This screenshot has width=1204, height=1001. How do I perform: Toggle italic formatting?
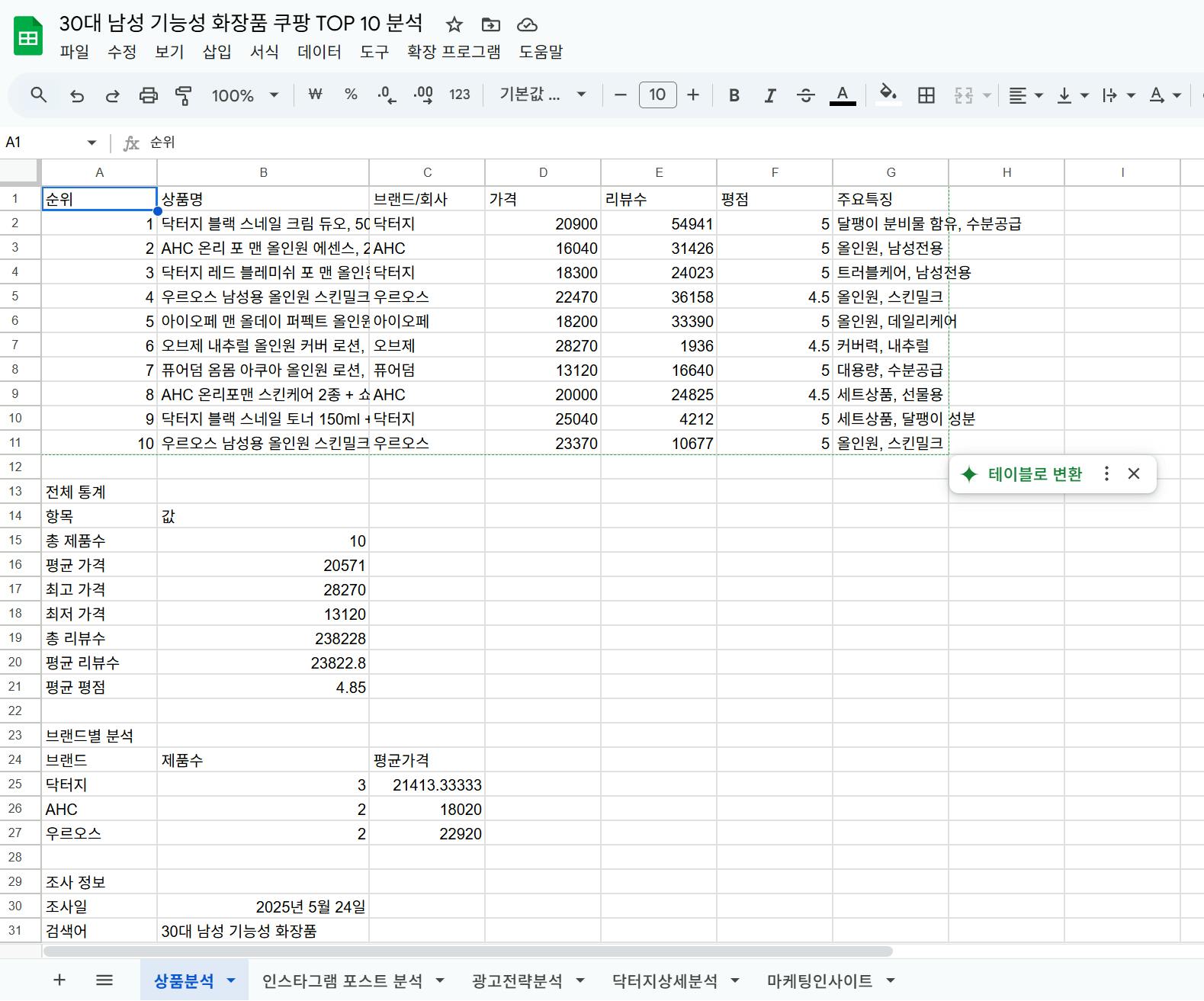[770, 95]
